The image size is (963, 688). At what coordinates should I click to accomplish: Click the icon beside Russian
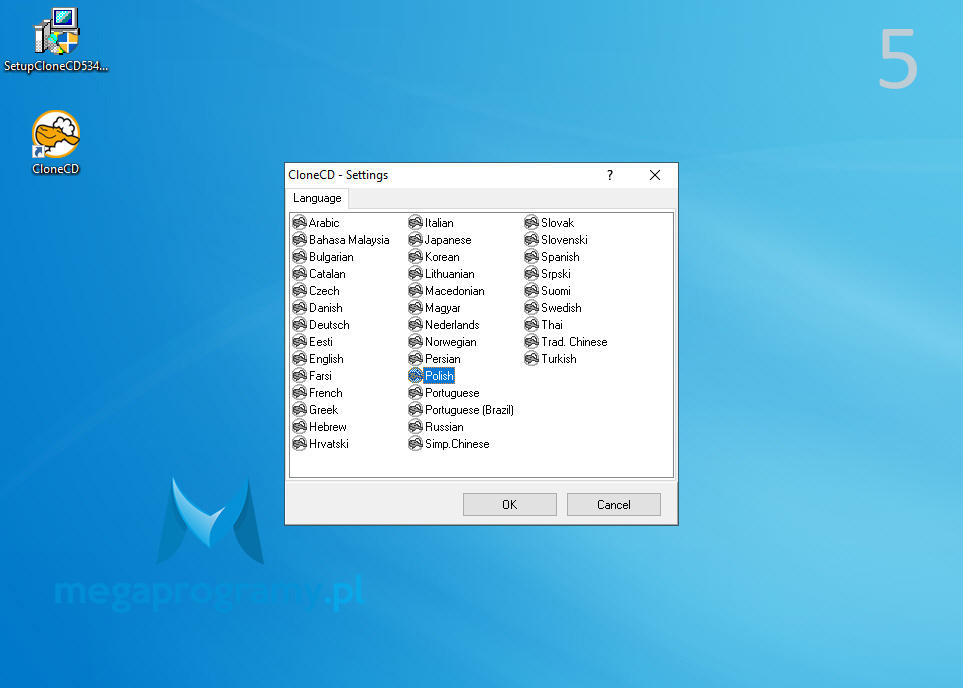[x=416, y=426]
